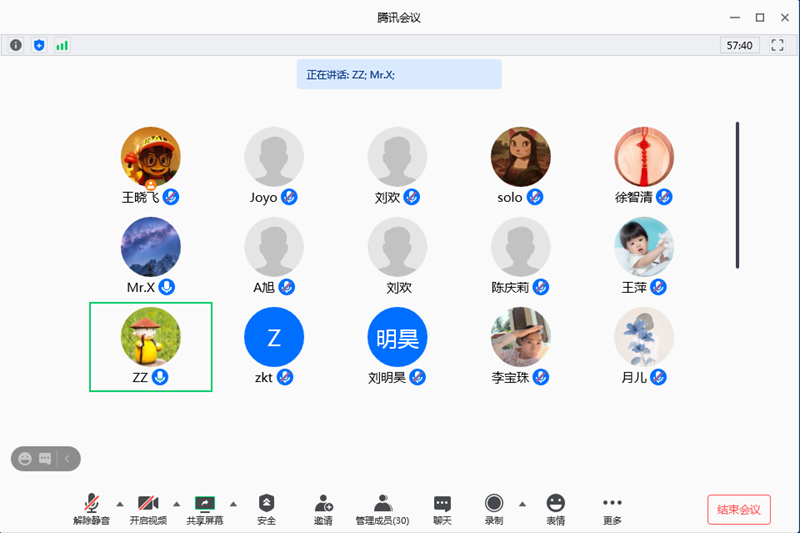Check the green network signal indicator
This screenshot has height=533, width=800.
click(x=62, y=45)
